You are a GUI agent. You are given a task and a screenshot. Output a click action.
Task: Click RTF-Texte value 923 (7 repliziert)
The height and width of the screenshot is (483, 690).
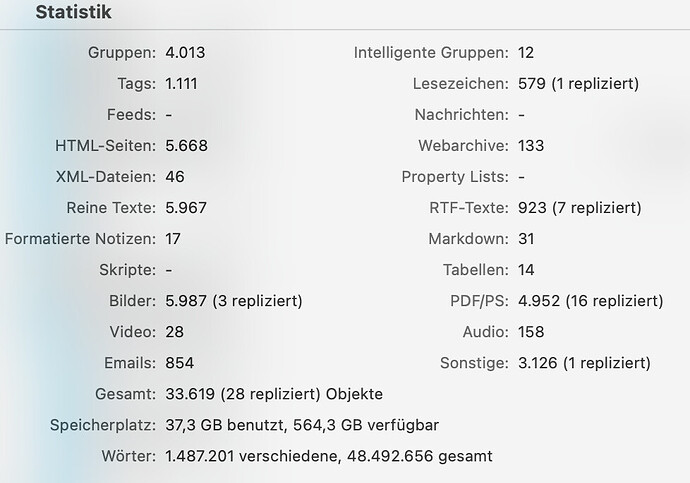coord(580,208)
